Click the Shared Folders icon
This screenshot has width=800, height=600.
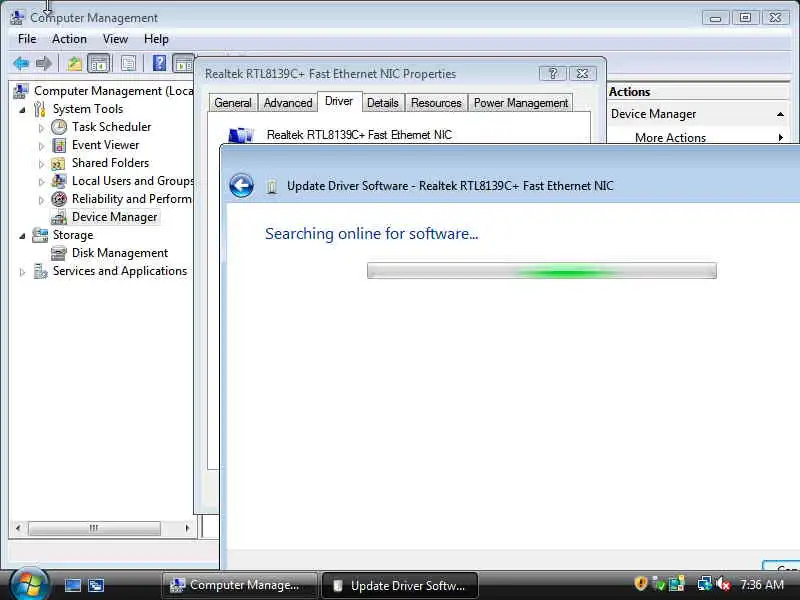(x=58, y=163)
